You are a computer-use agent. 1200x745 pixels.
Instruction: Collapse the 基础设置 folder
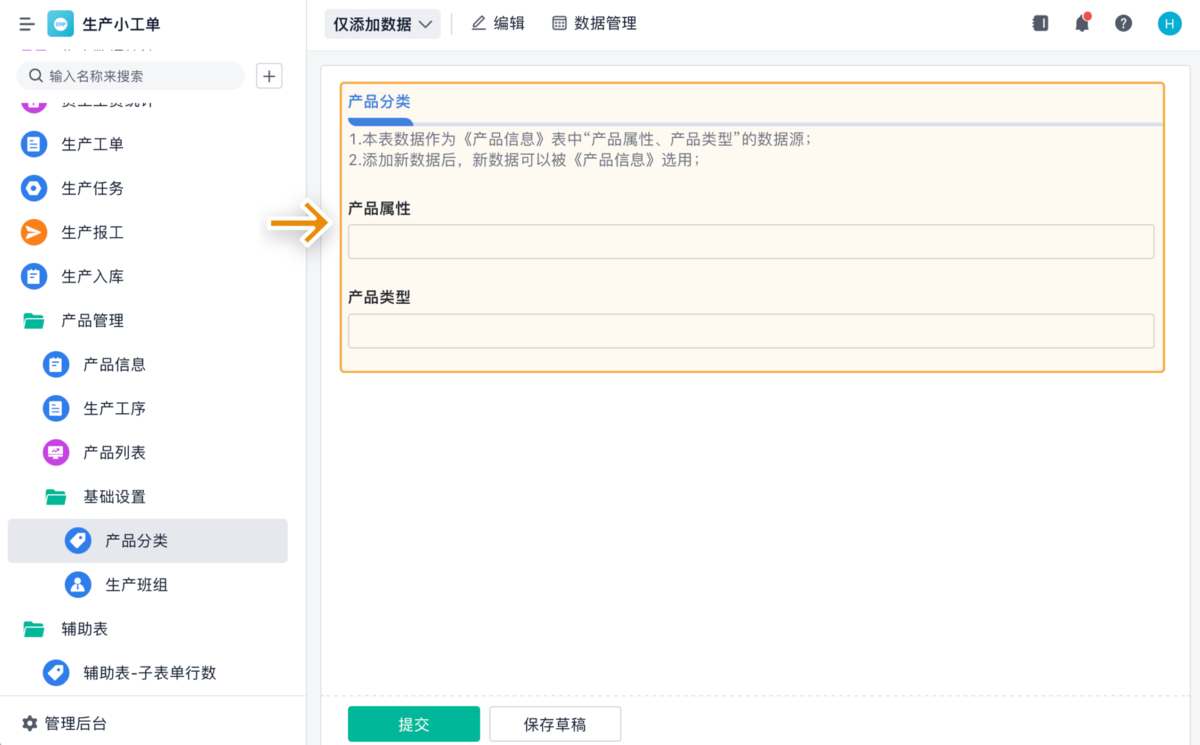pos(114,496)
